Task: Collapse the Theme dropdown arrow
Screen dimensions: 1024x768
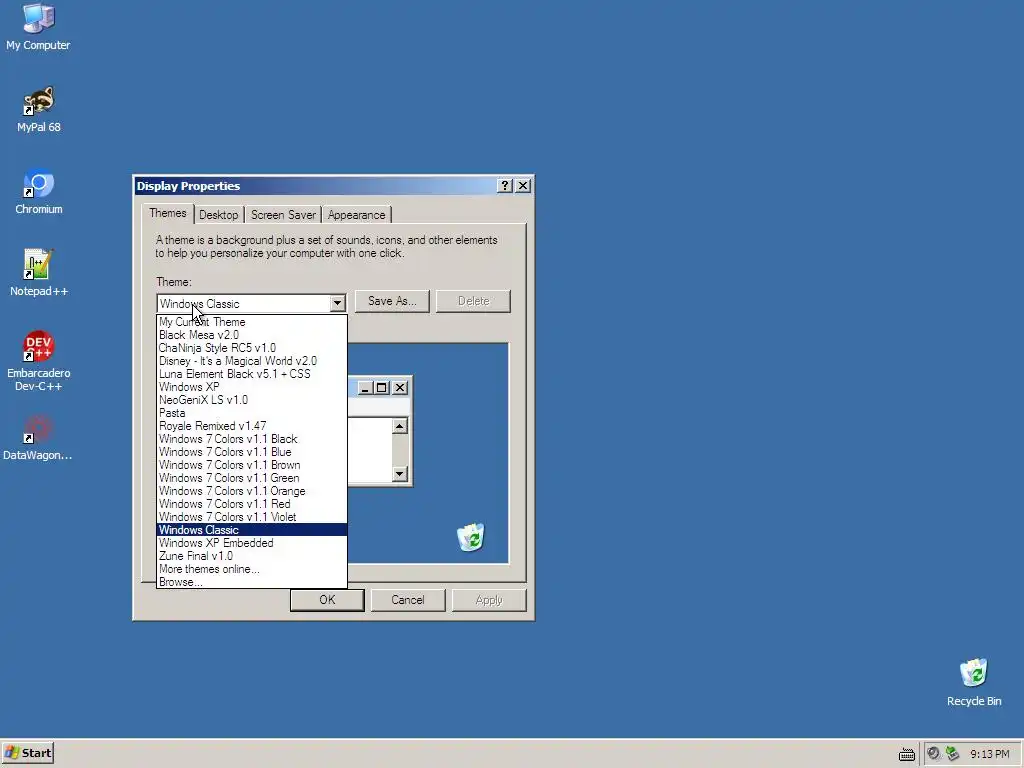Action: pos(337,303)
